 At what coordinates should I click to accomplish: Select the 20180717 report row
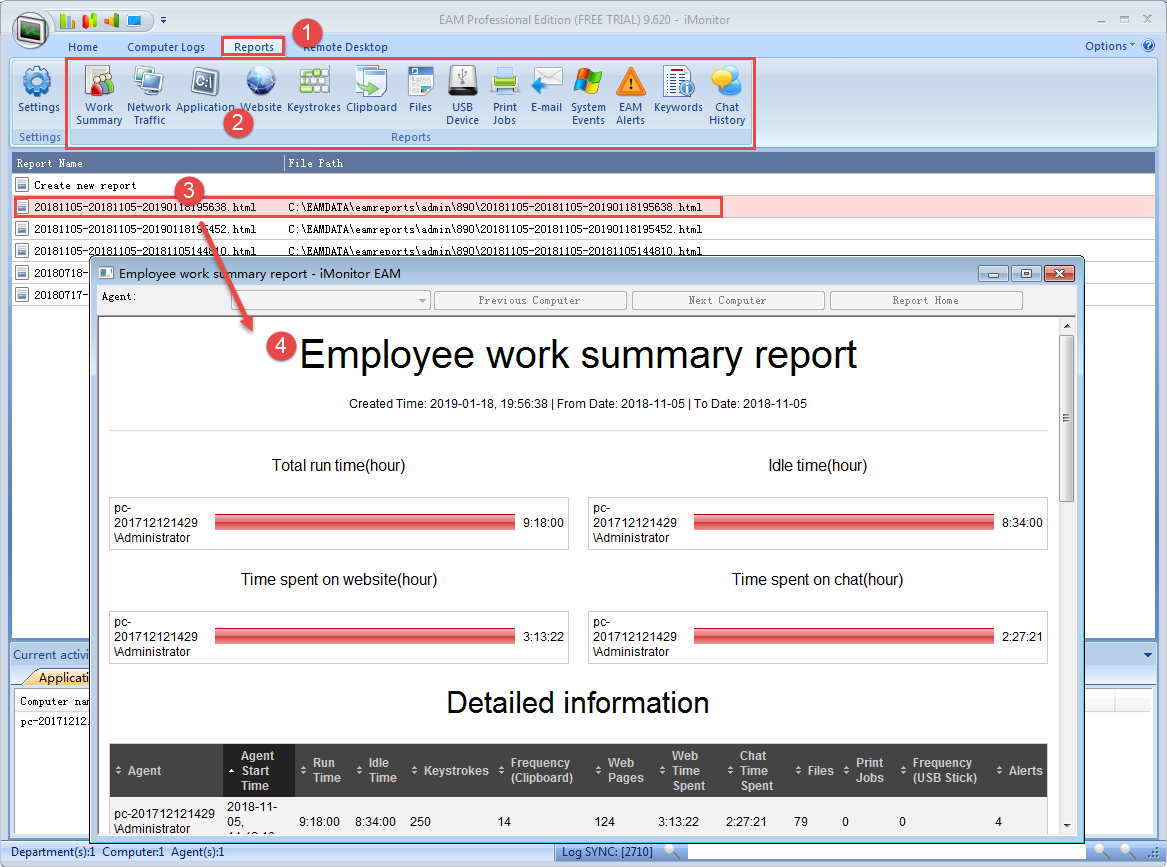51,295
